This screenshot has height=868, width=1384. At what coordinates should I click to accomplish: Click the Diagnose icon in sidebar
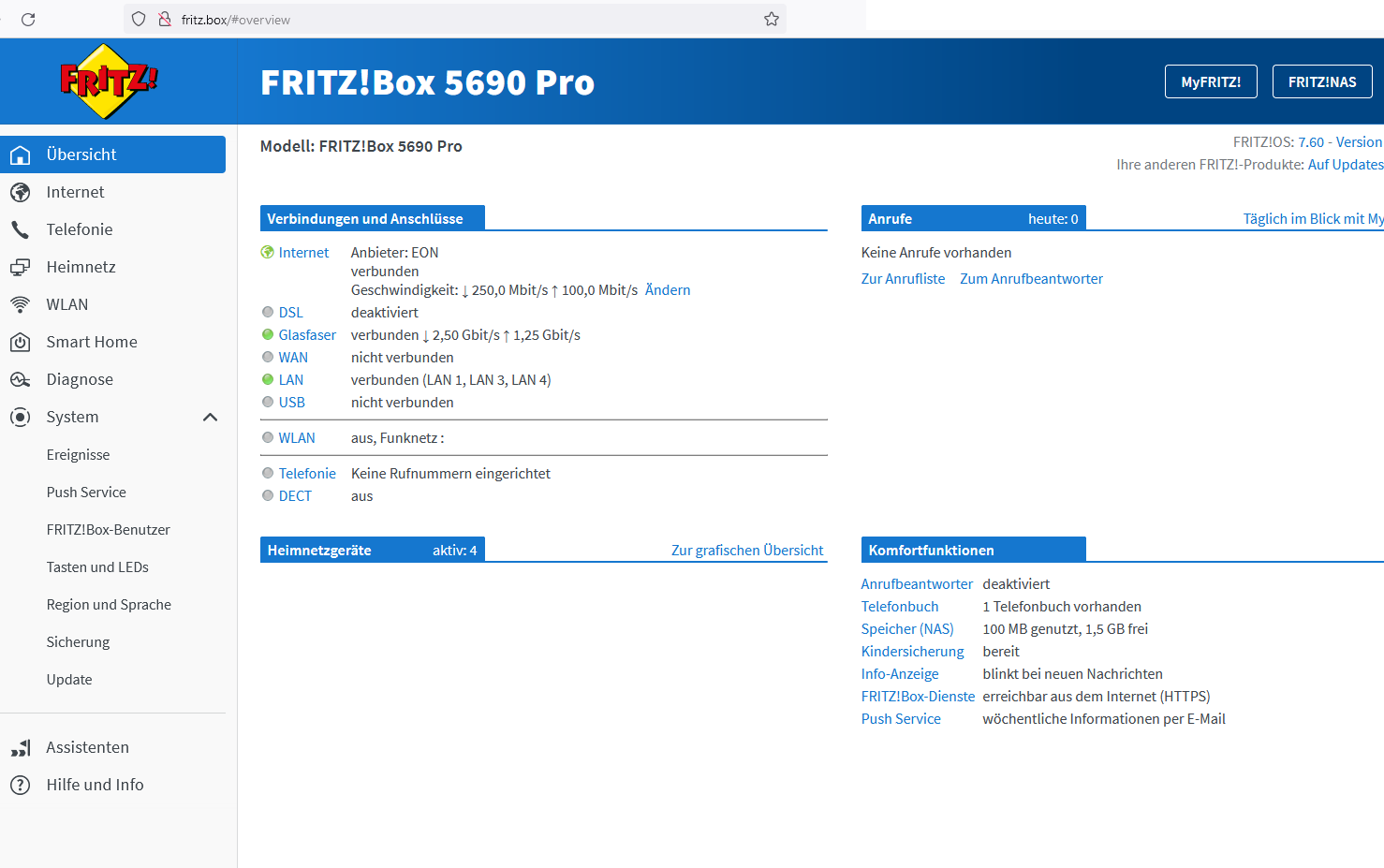click(x=20, y=379)
